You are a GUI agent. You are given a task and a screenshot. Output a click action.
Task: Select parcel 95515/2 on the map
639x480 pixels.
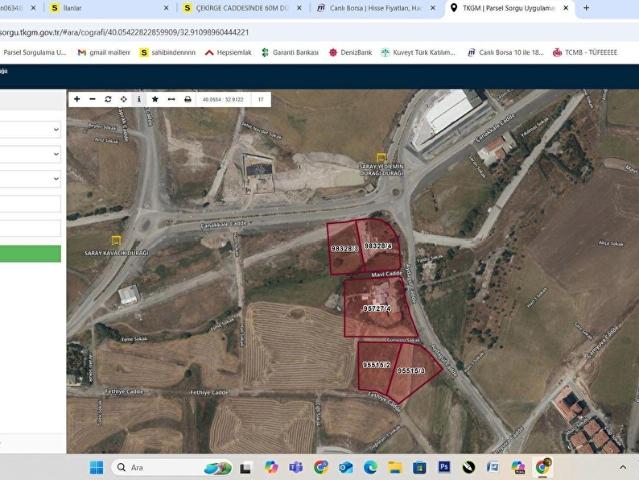pos(377,365)
